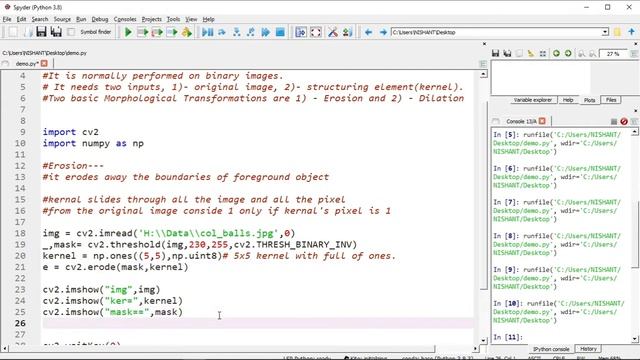Switch to the Variable explorer tab
This screenshot has height=360, width=640.
(532, 100)
